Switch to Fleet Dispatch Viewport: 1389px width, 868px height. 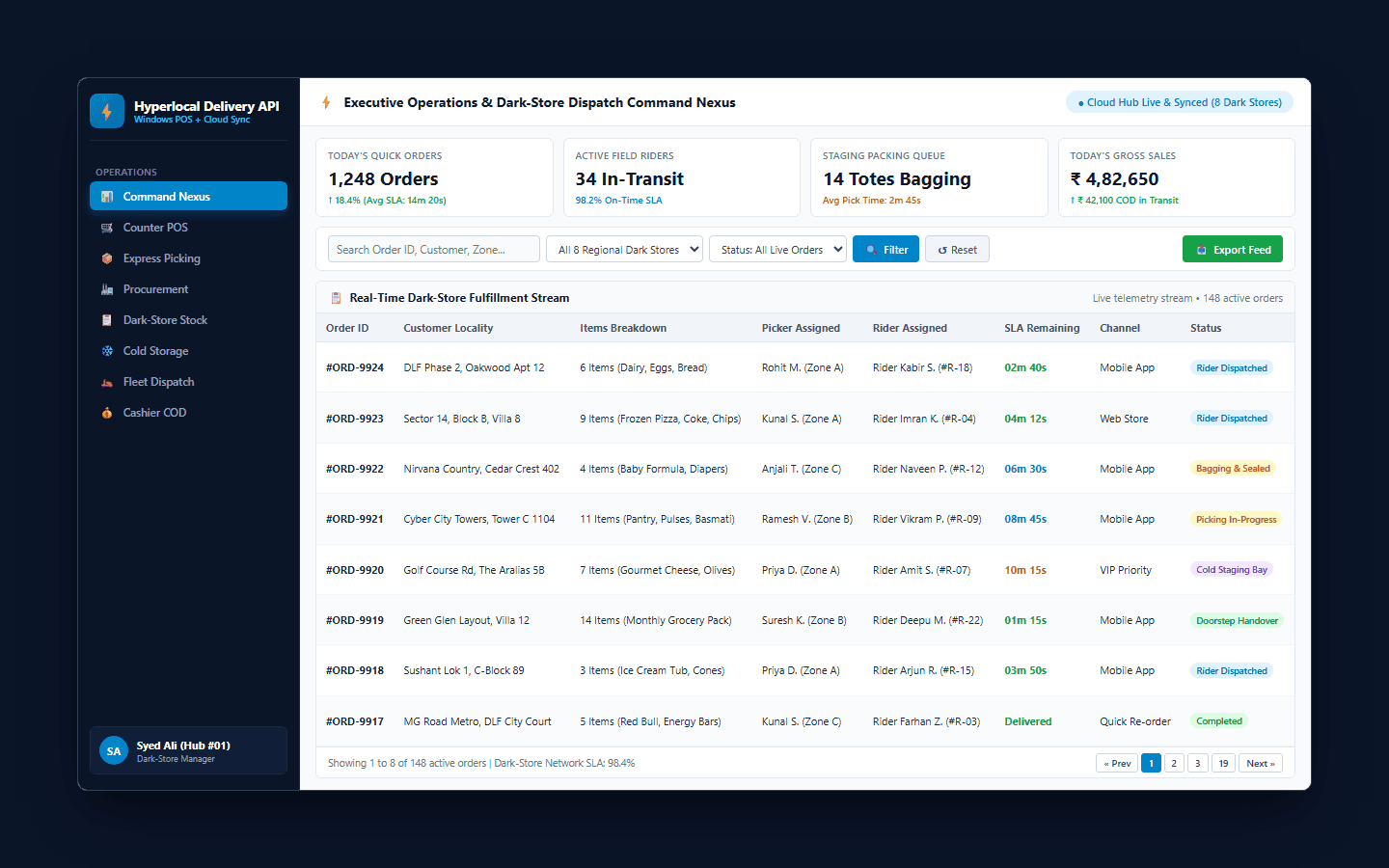[x=188, y=382]
